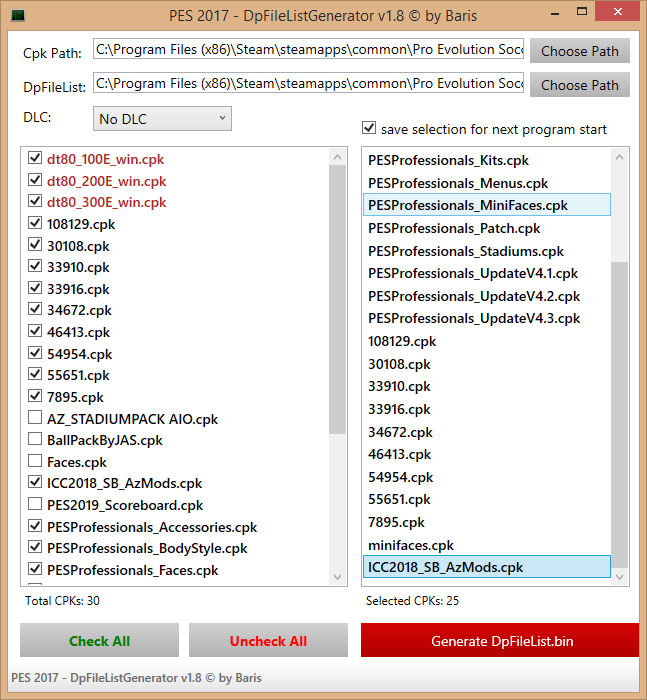Click Choose Path button for DpFileList
This screenshot has width=647, height=700.
click(580, 85)
